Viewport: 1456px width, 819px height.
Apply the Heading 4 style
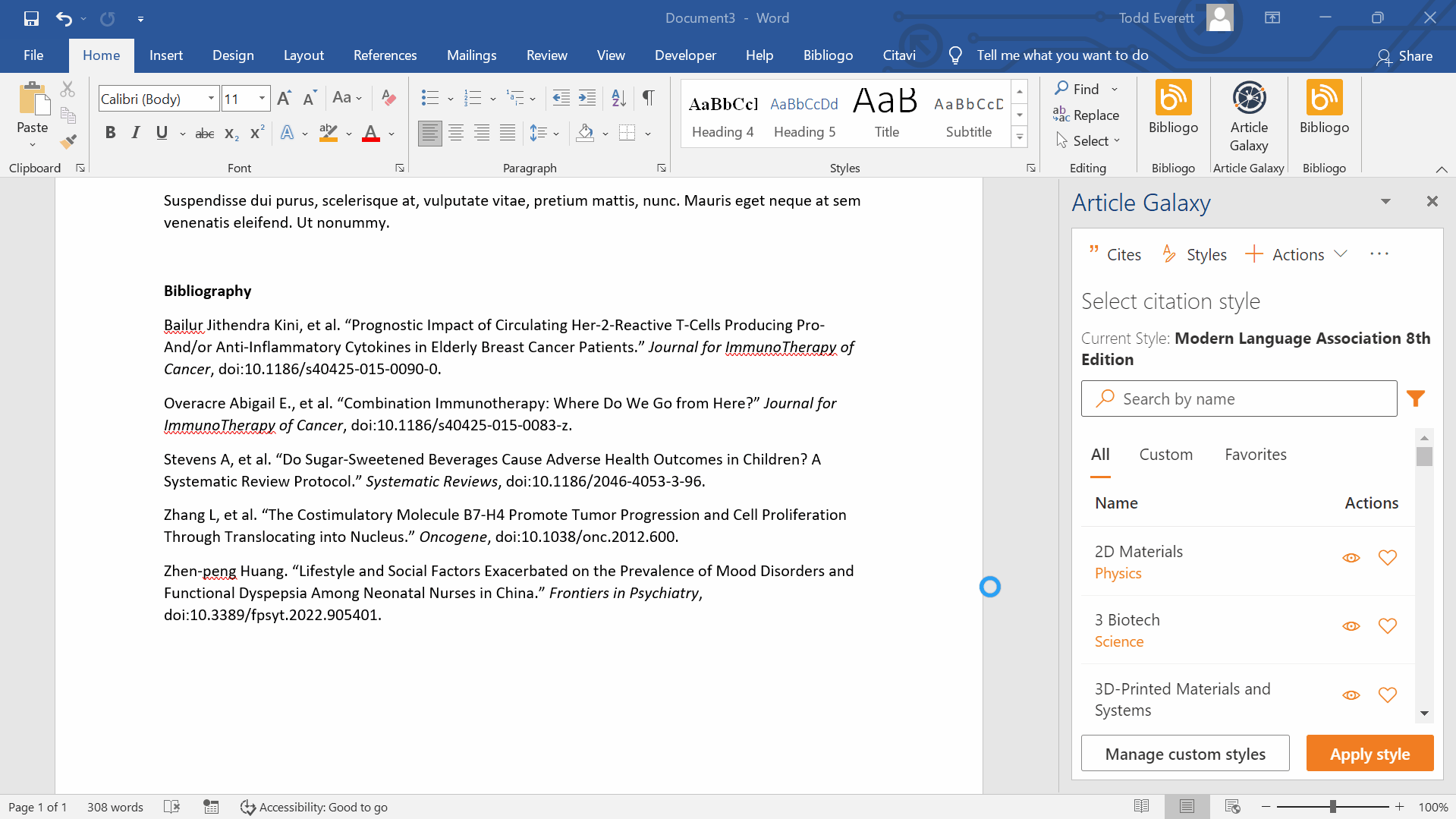click(722, 115)
